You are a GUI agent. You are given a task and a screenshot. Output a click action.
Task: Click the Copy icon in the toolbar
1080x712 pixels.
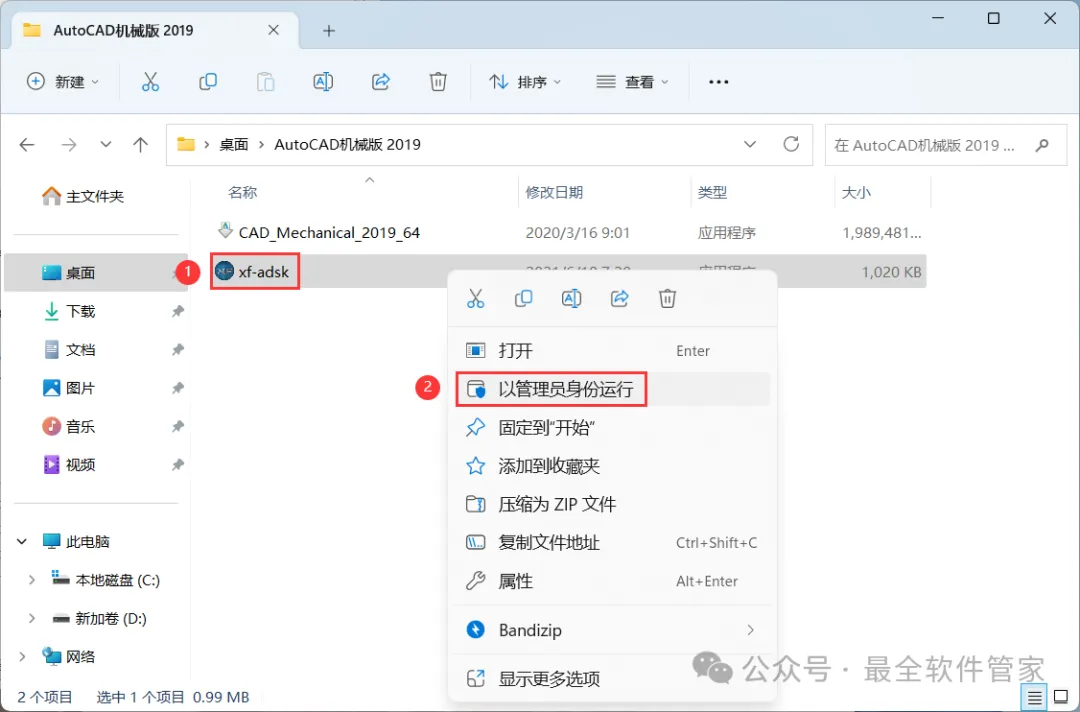tap(208, 82)
